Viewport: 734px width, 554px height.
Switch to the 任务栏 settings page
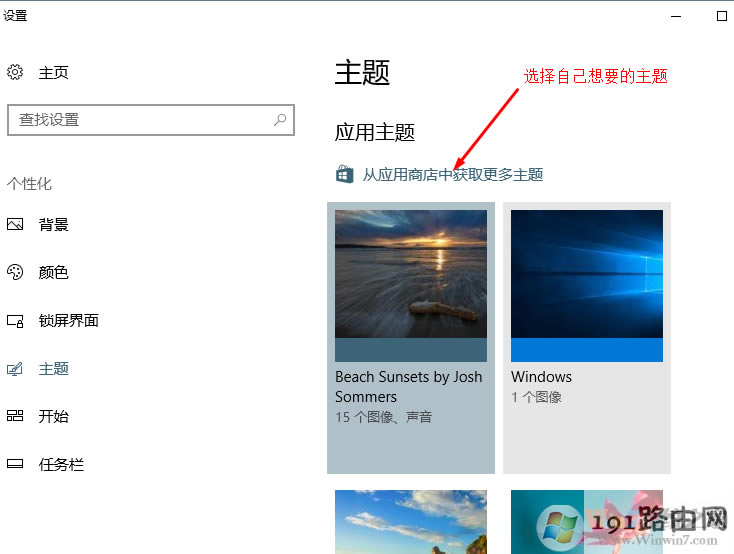point(61,465)
